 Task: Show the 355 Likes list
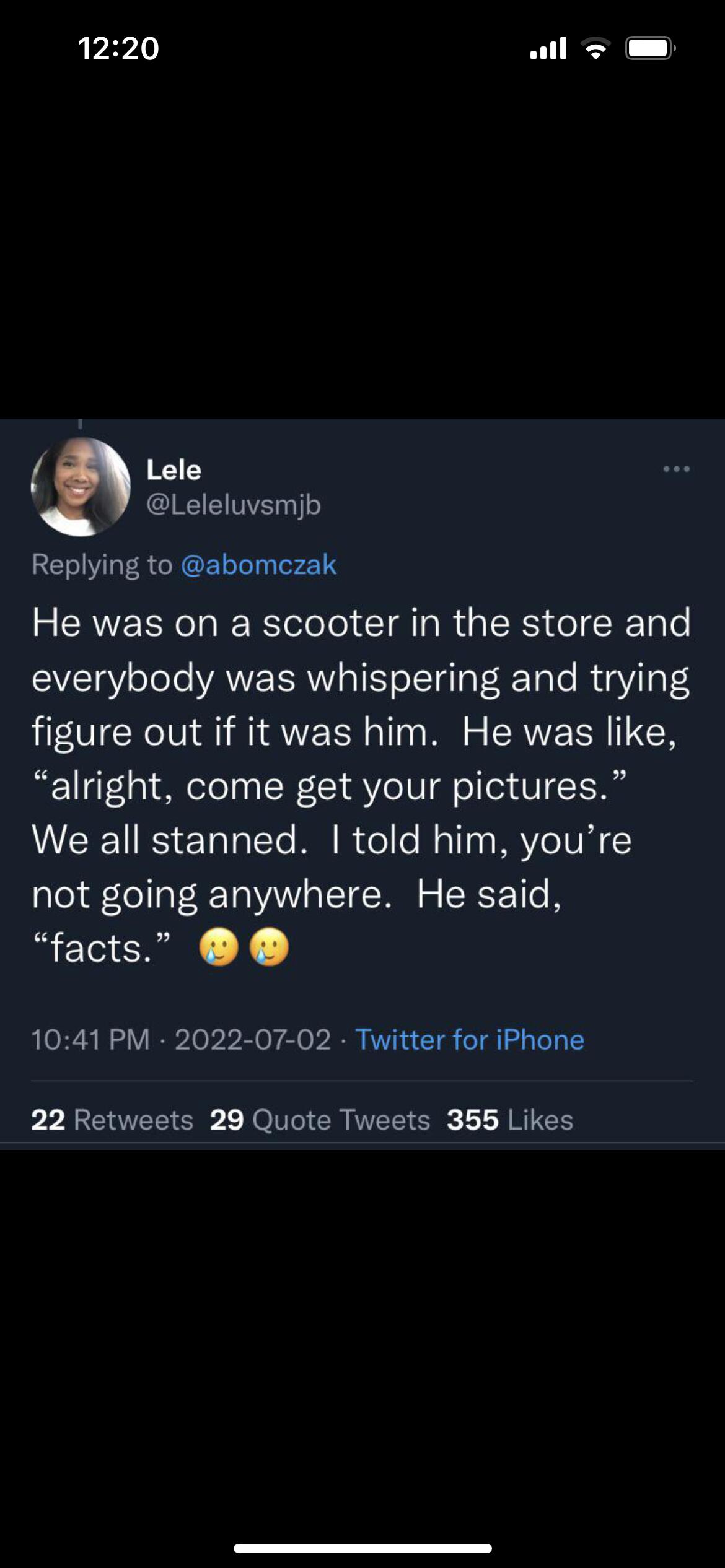[510, 1120]
